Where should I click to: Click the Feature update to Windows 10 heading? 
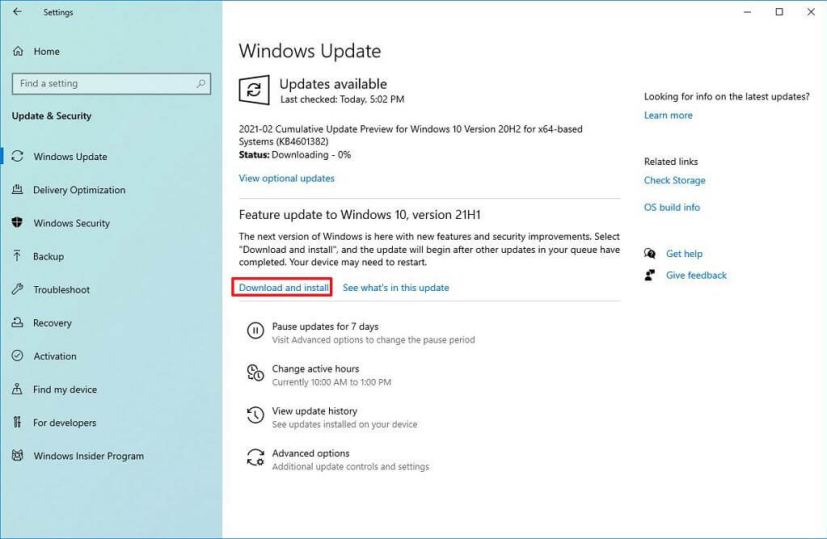[360, 215]
